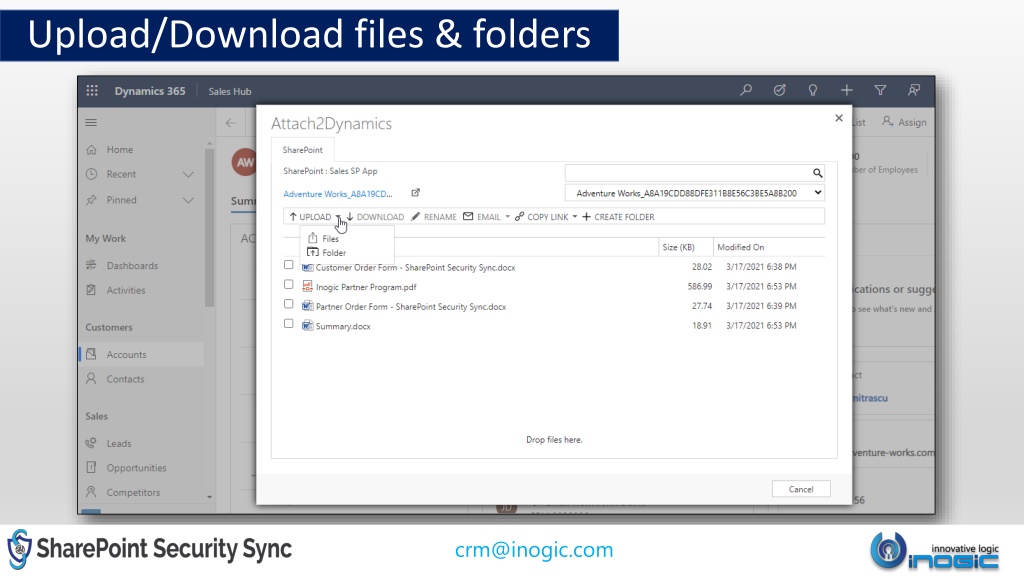Click the Cancel button
Image resolution: width=1024 pixels, height=576 pixels.
point(801,489)
